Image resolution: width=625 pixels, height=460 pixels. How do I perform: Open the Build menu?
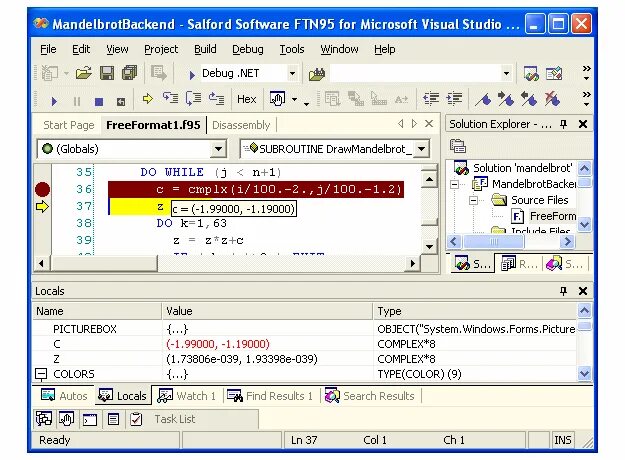[x=205, y=49]
